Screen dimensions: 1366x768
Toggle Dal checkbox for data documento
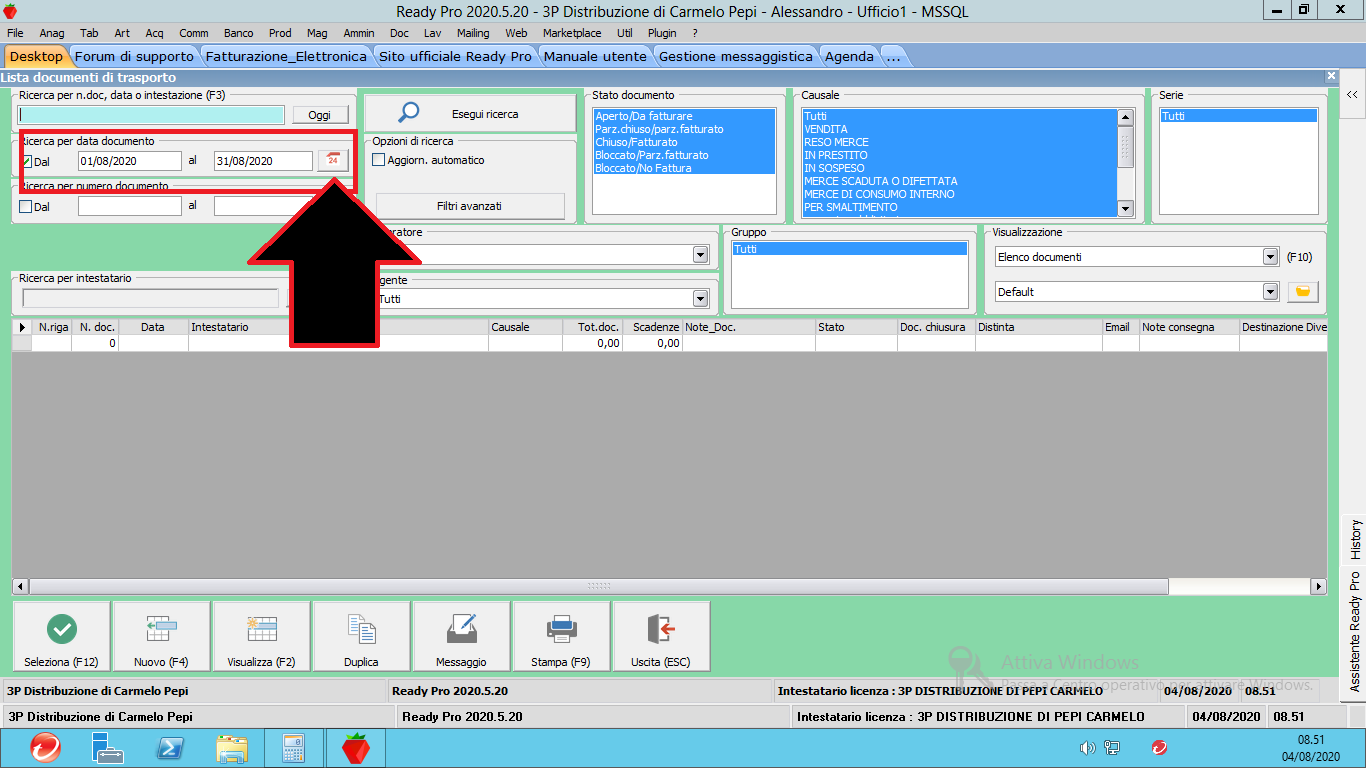tap(26, 161)
